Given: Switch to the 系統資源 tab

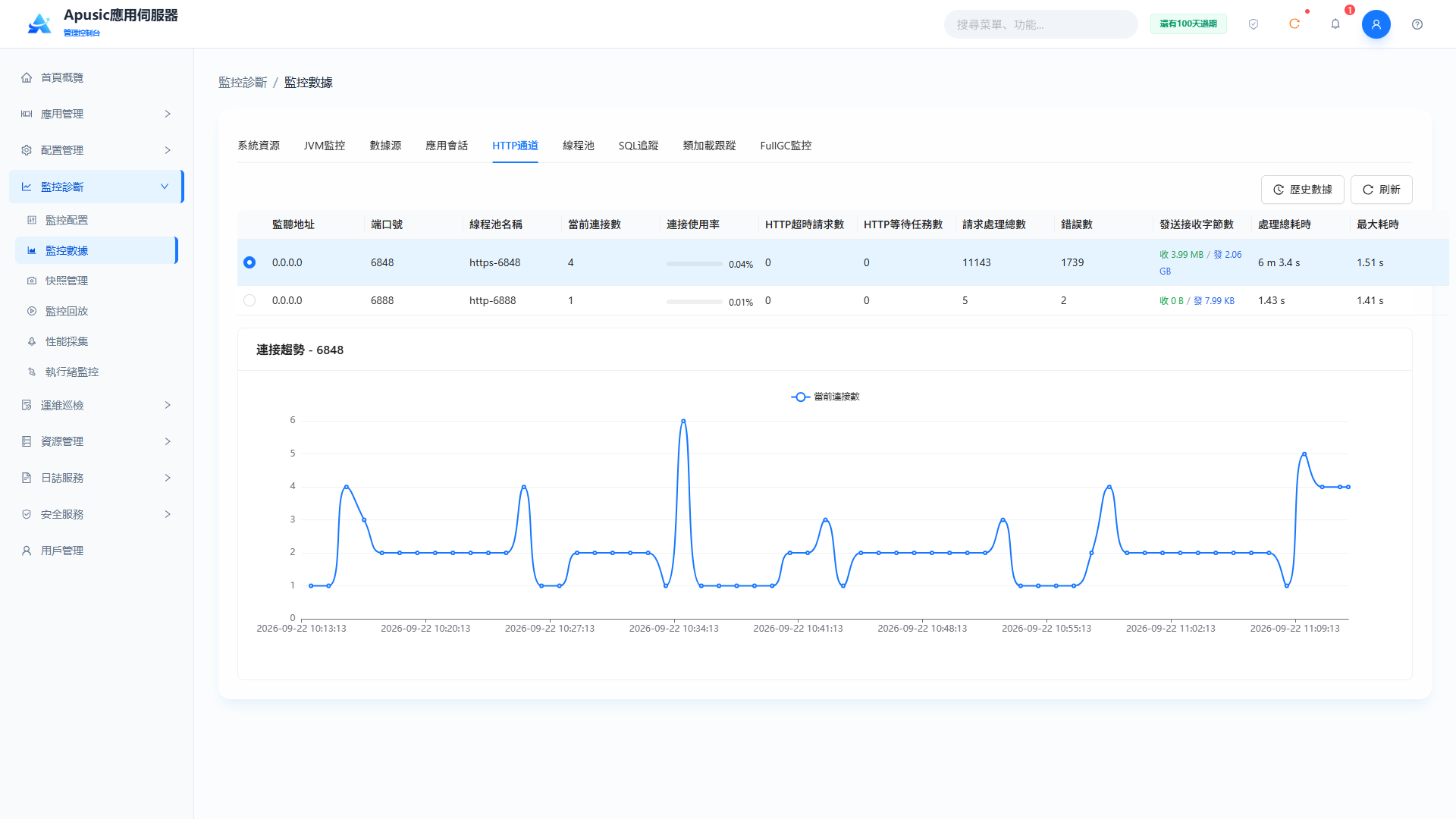Looking at the screenshot, I should click(259, 146).
